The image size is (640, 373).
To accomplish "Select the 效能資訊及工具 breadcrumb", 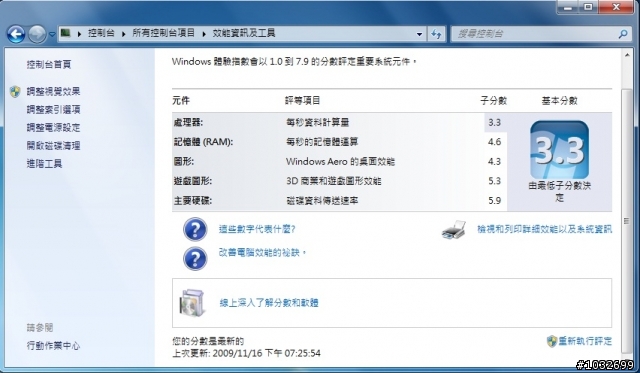I will coord(244,33).
